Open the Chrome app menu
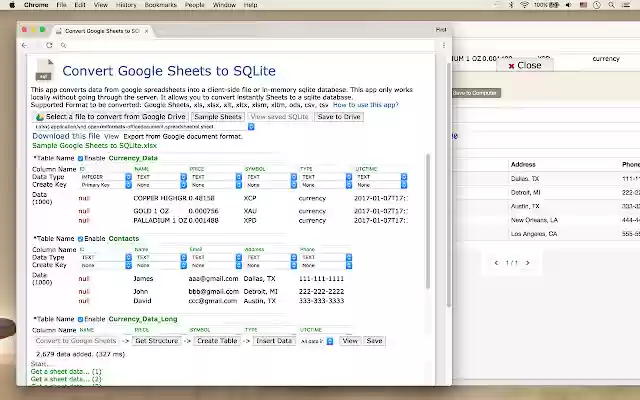 36,5
